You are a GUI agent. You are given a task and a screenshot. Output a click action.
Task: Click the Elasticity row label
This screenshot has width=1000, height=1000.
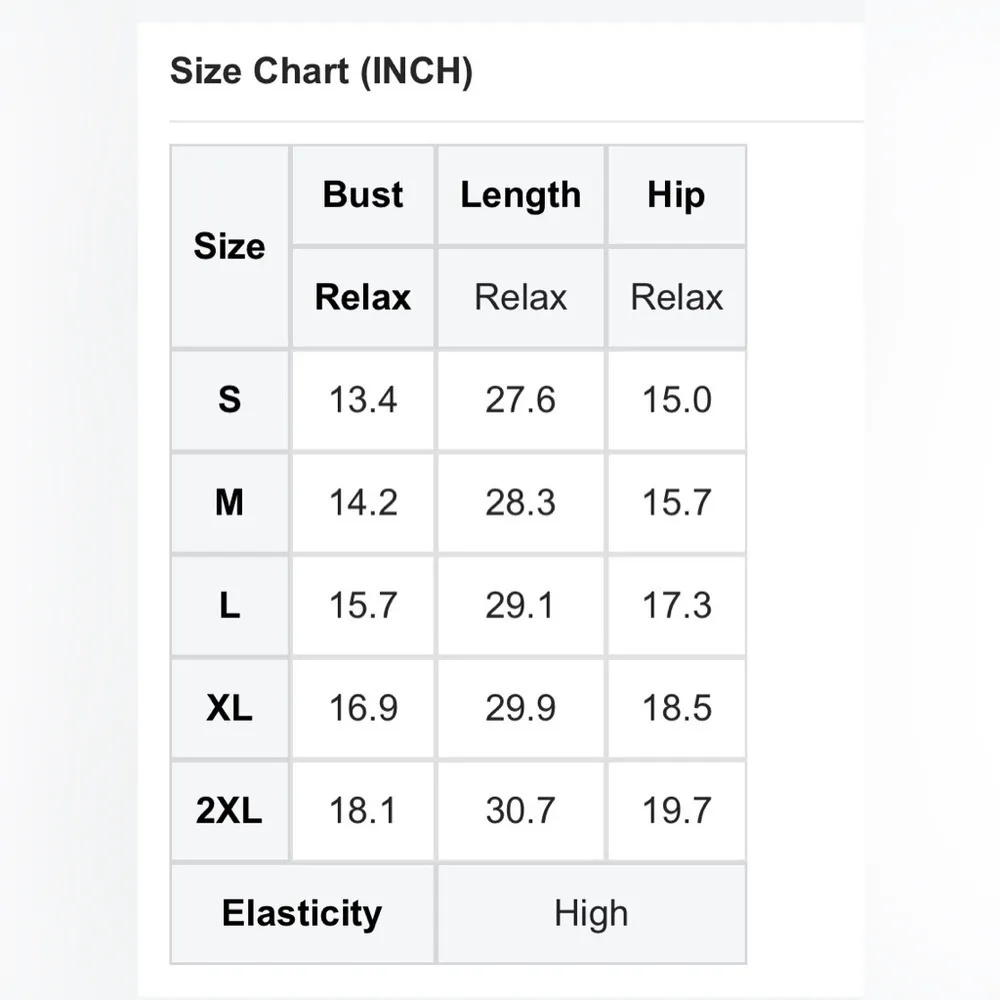coord(302,913)
